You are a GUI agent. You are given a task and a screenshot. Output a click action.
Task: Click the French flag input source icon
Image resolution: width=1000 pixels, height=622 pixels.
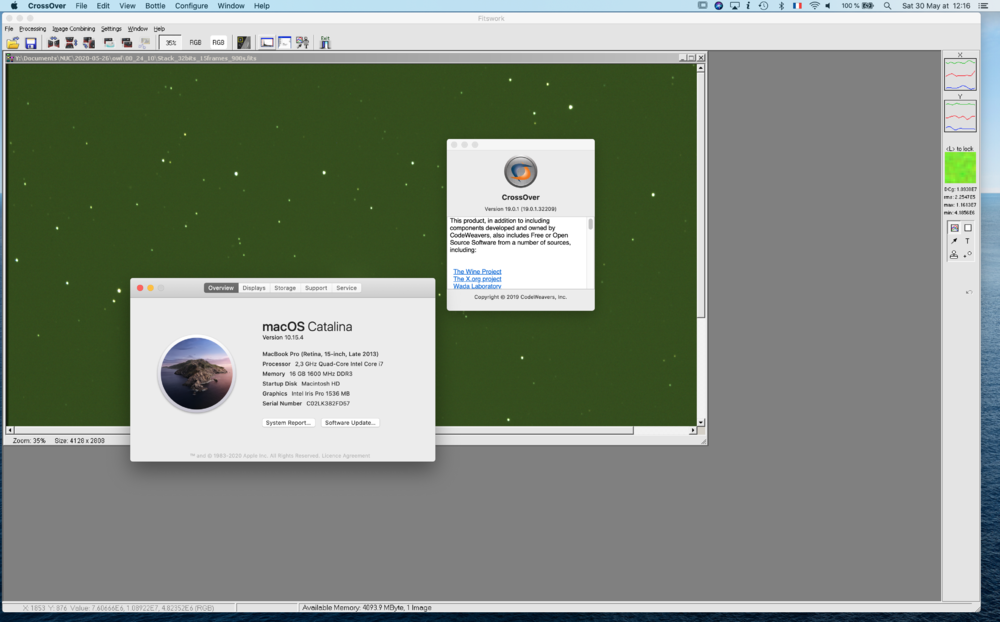click(x=797, y=6)
